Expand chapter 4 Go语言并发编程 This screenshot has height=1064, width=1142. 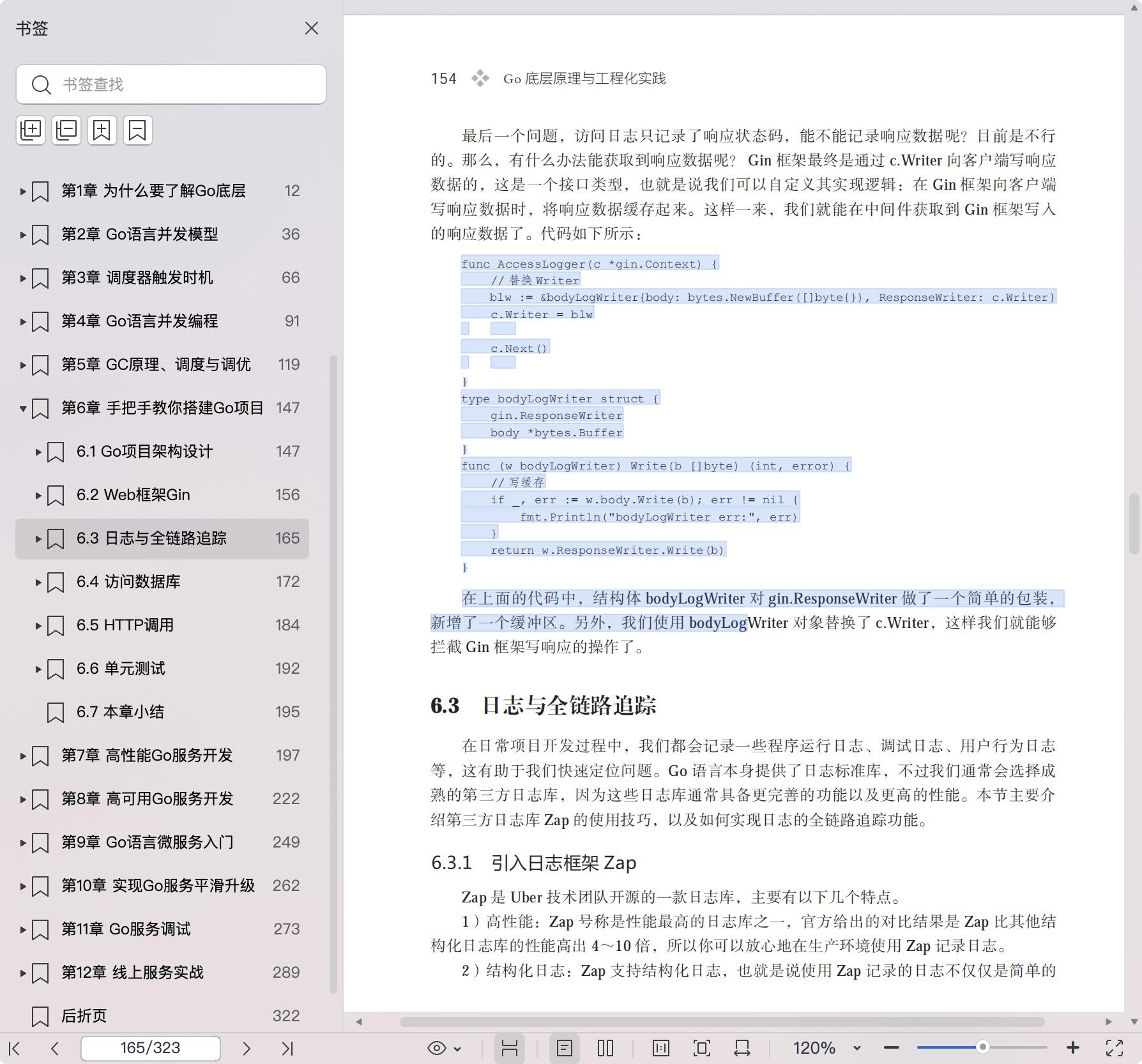[x=23, y=321]
